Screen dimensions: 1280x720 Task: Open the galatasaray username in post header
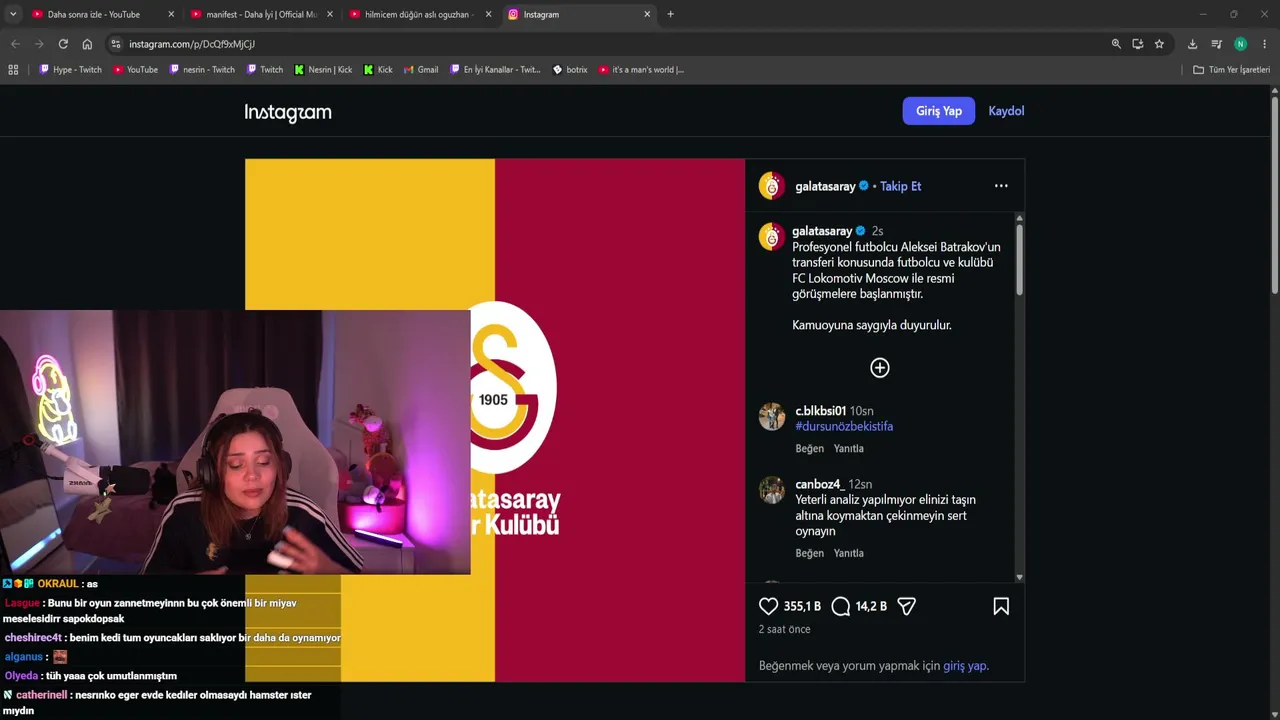pyautogui.click(x=825, y=186)
